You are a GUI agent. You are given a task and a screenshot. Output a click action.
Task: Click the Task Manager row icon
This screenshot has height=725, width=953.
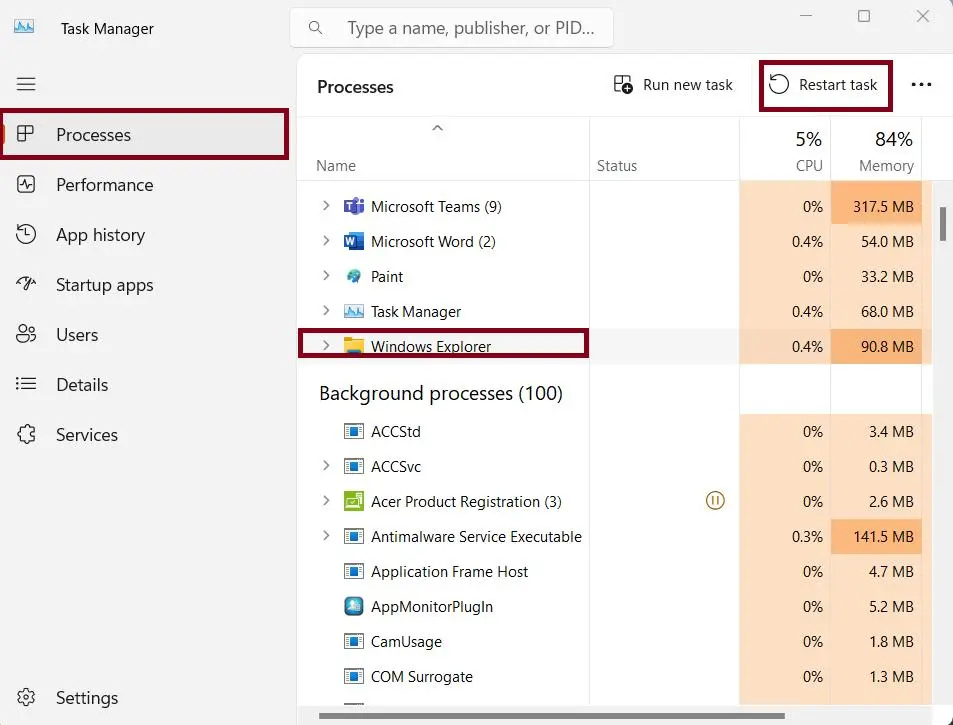(x=353, y=311)
